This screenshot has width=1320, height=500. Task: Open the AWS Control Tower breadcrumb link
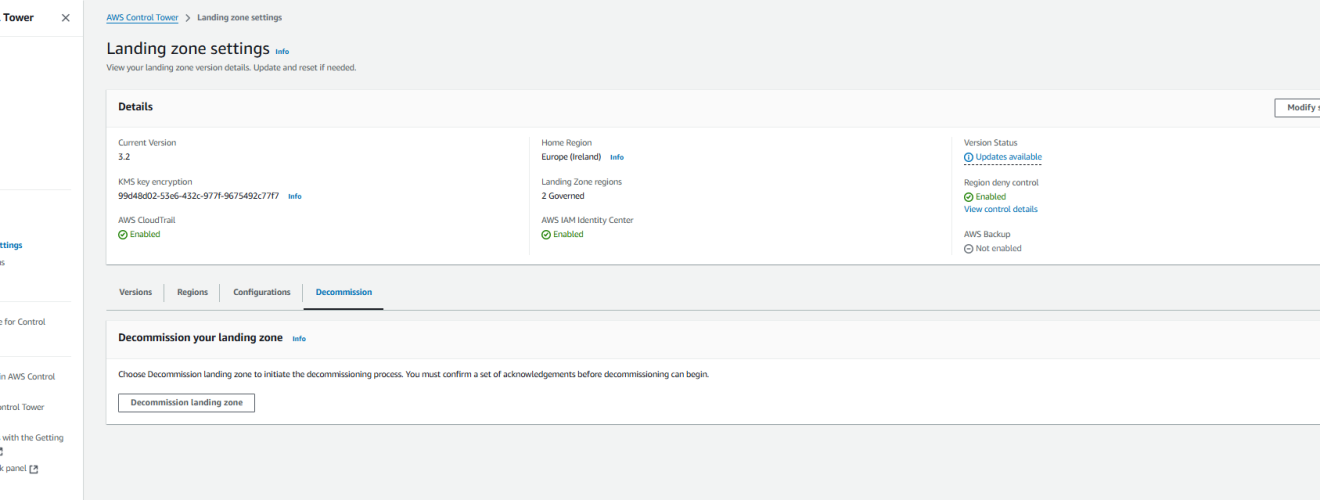[142, 18]
